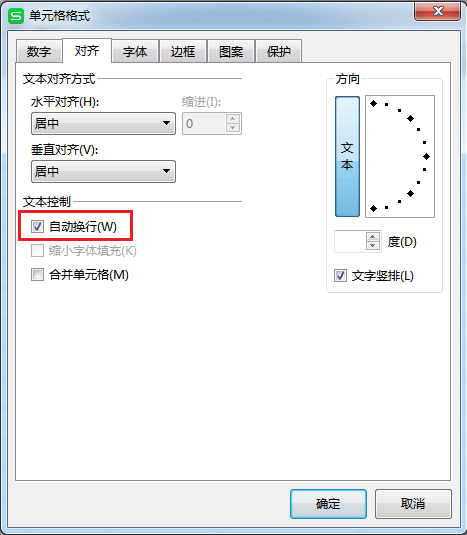Click the 取消 button

pos(413,504)
